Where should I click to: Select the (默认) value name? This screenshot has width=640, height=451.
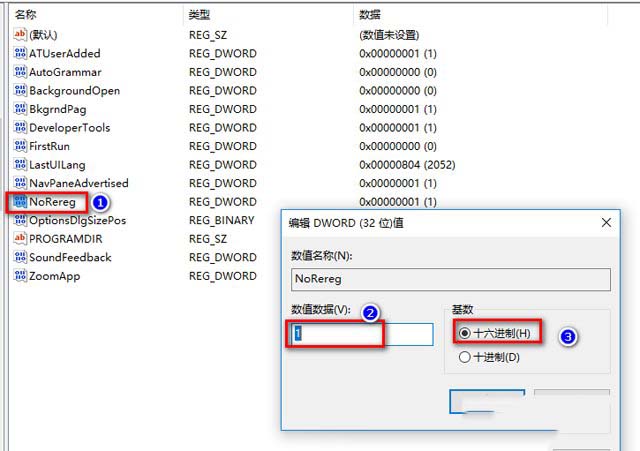(43, 35)
